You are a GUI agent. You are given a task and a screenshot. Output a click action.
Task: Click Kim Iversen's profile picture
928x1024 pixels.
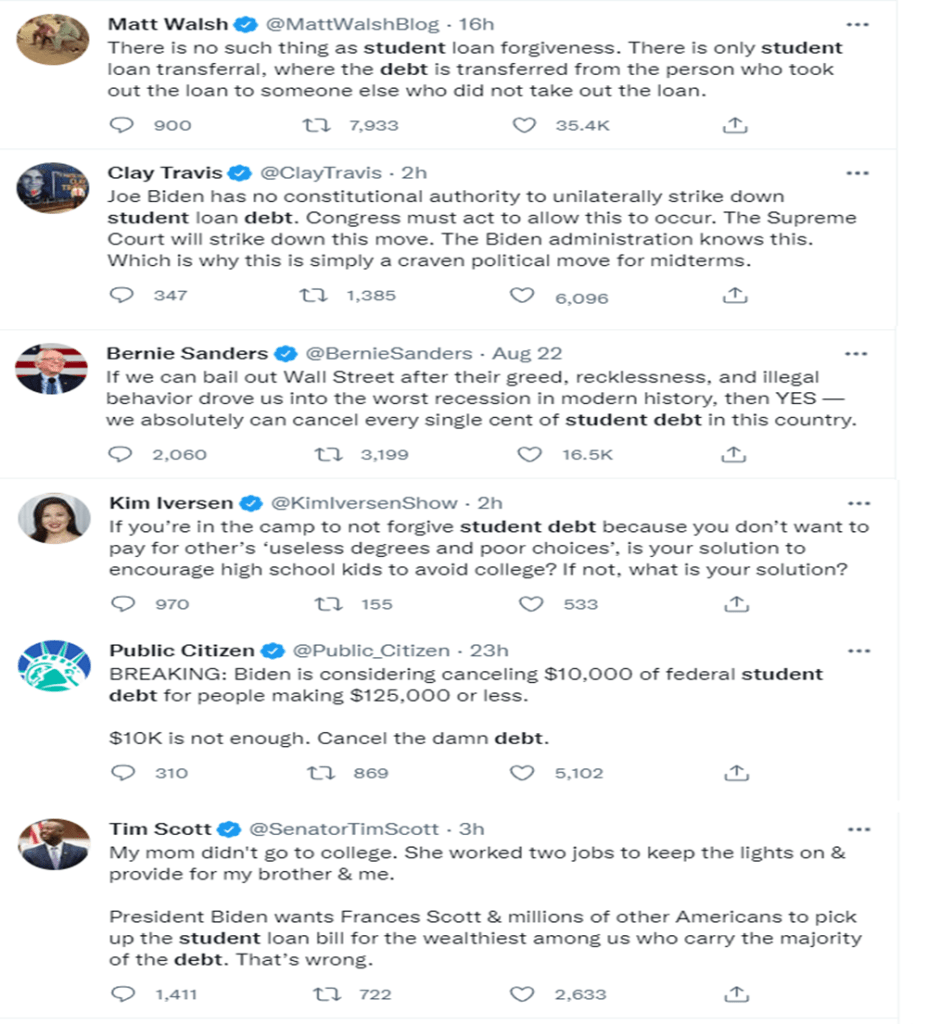click(53, 518)
